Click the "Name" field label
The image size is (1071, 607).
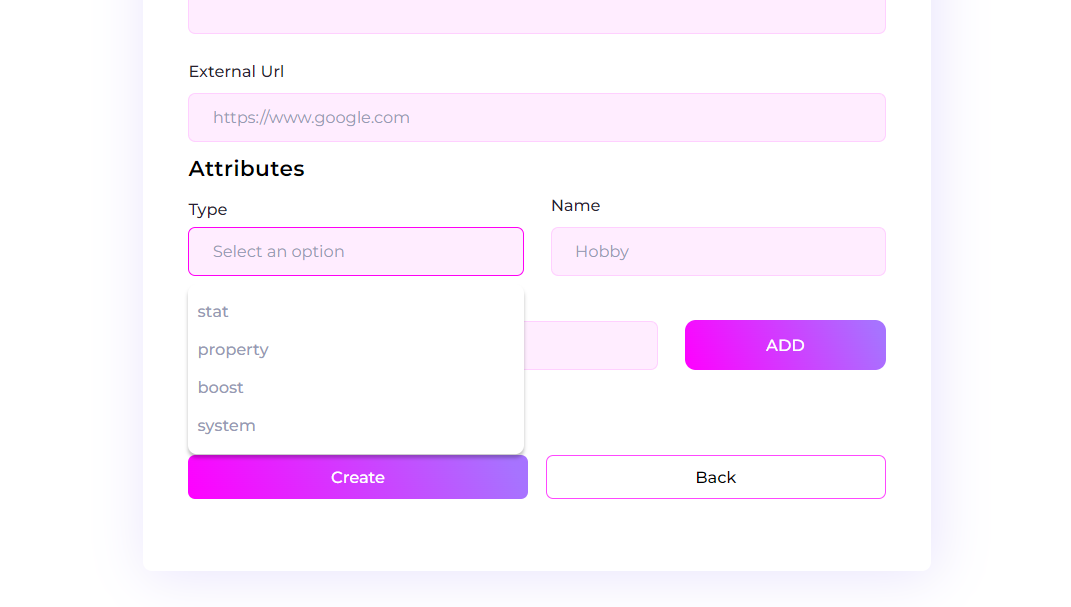tap(575, 206)
